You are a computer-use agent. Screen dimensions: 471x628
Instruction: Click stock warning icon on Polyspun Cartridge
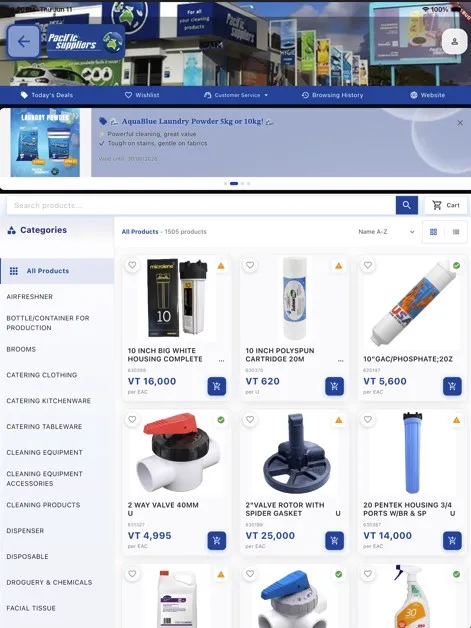coord(339,266)
